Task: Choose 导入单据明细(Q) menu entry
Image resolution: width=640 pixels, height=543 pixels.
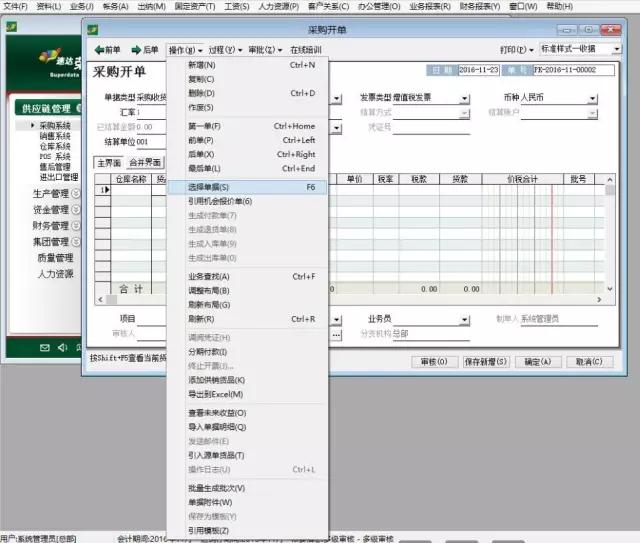Action: 247,427
